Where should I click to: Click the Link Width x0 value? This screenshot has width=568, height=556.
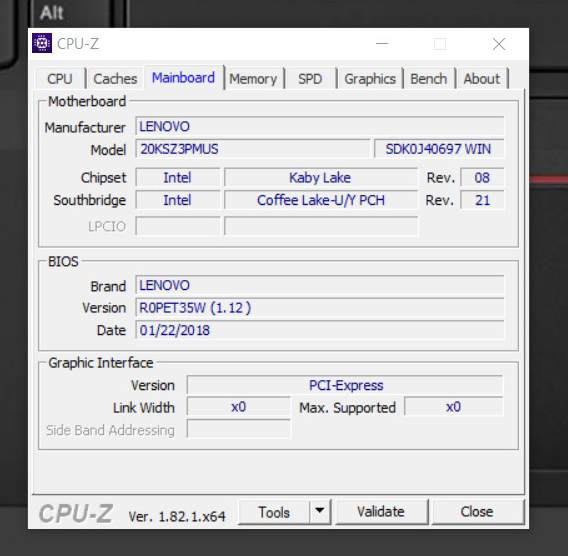point(238,407)
